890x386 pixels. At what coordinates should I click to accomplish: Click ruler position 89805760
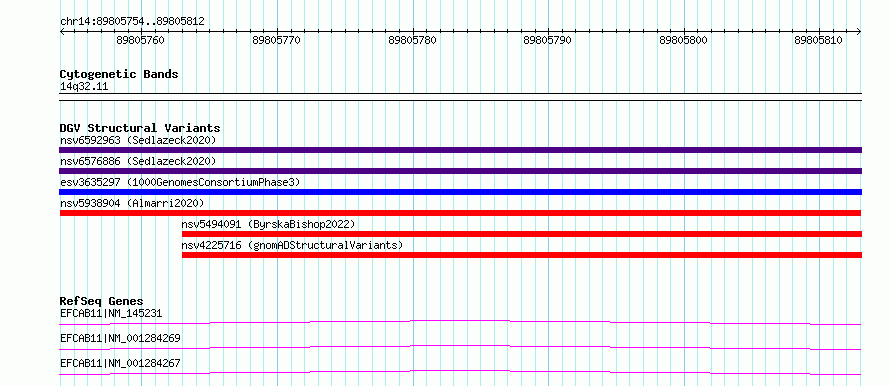click(141, 40)
